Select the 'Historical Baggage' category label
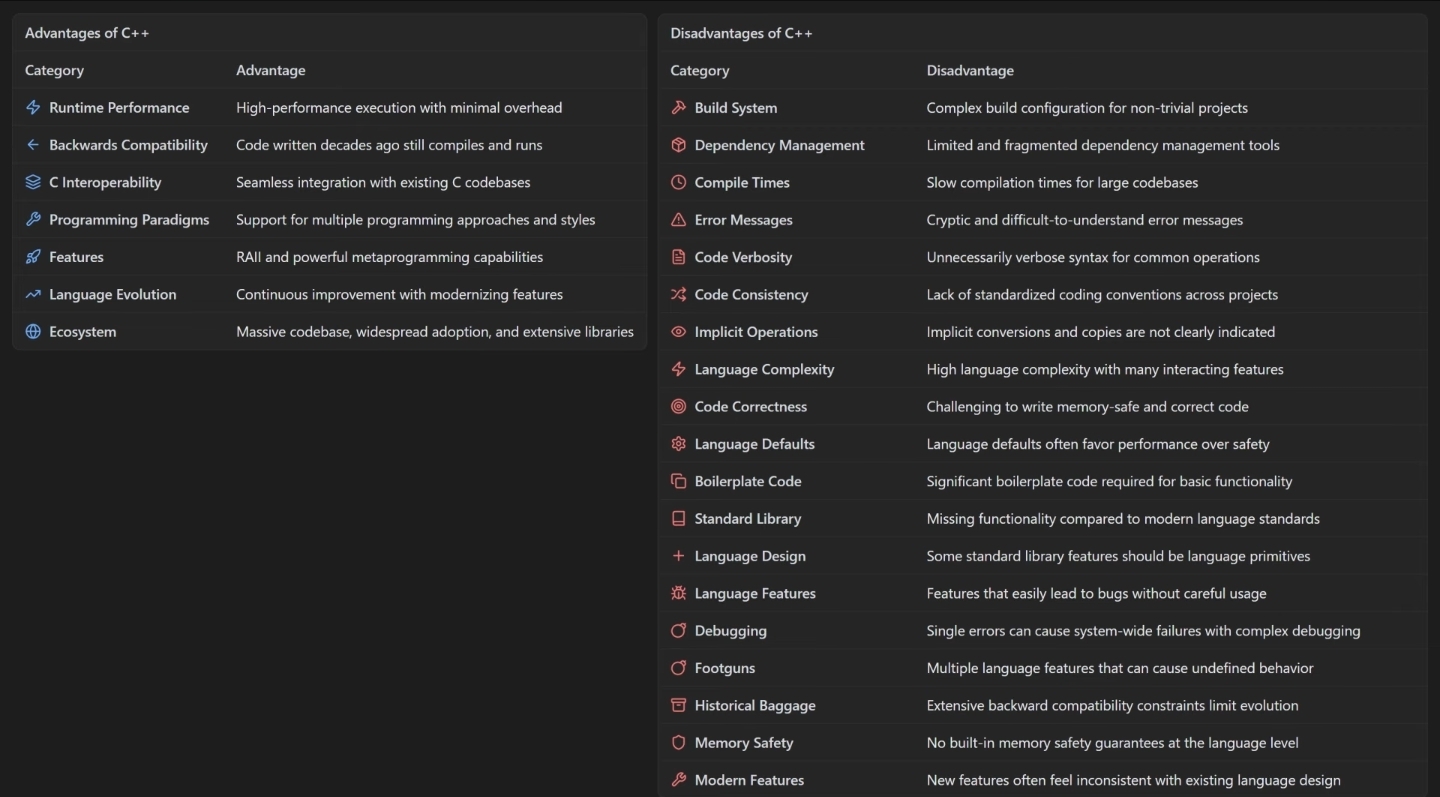Viewport: 1440px width, 797px height. pyautogui.click(x=755, y=705)
